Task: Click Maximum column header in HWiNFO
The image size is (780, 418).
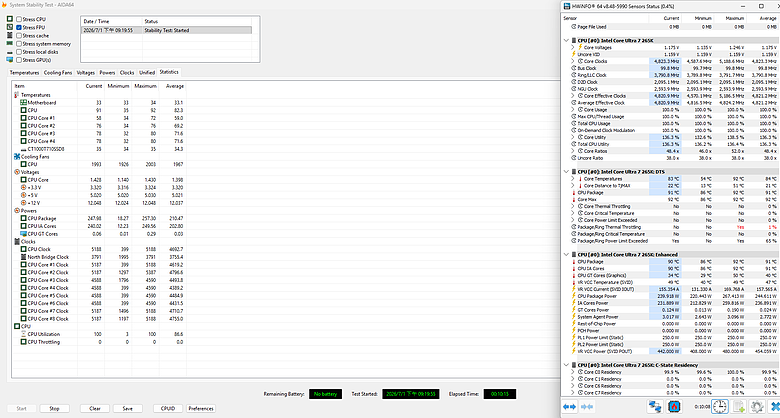Action: pyautogui.click(x=733, y=18)
